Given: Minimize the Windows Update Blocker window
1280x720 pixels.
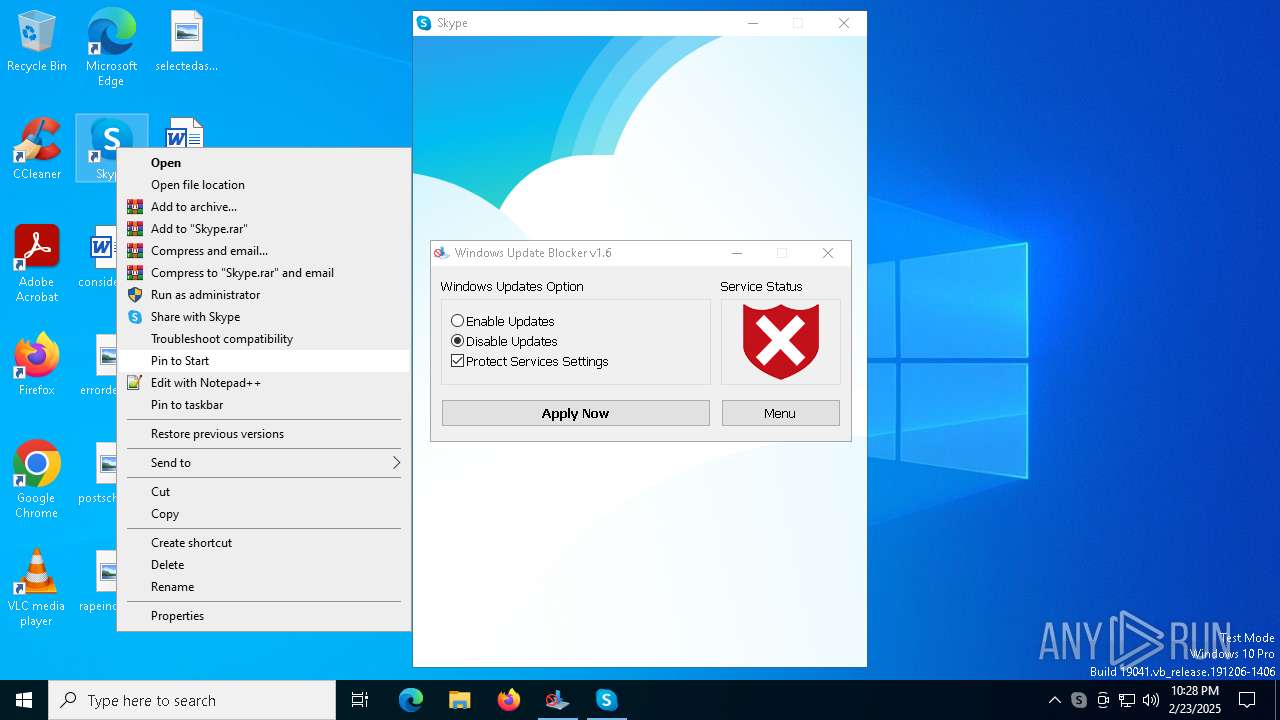Looking at the screenshot, I should pos(737,253).
